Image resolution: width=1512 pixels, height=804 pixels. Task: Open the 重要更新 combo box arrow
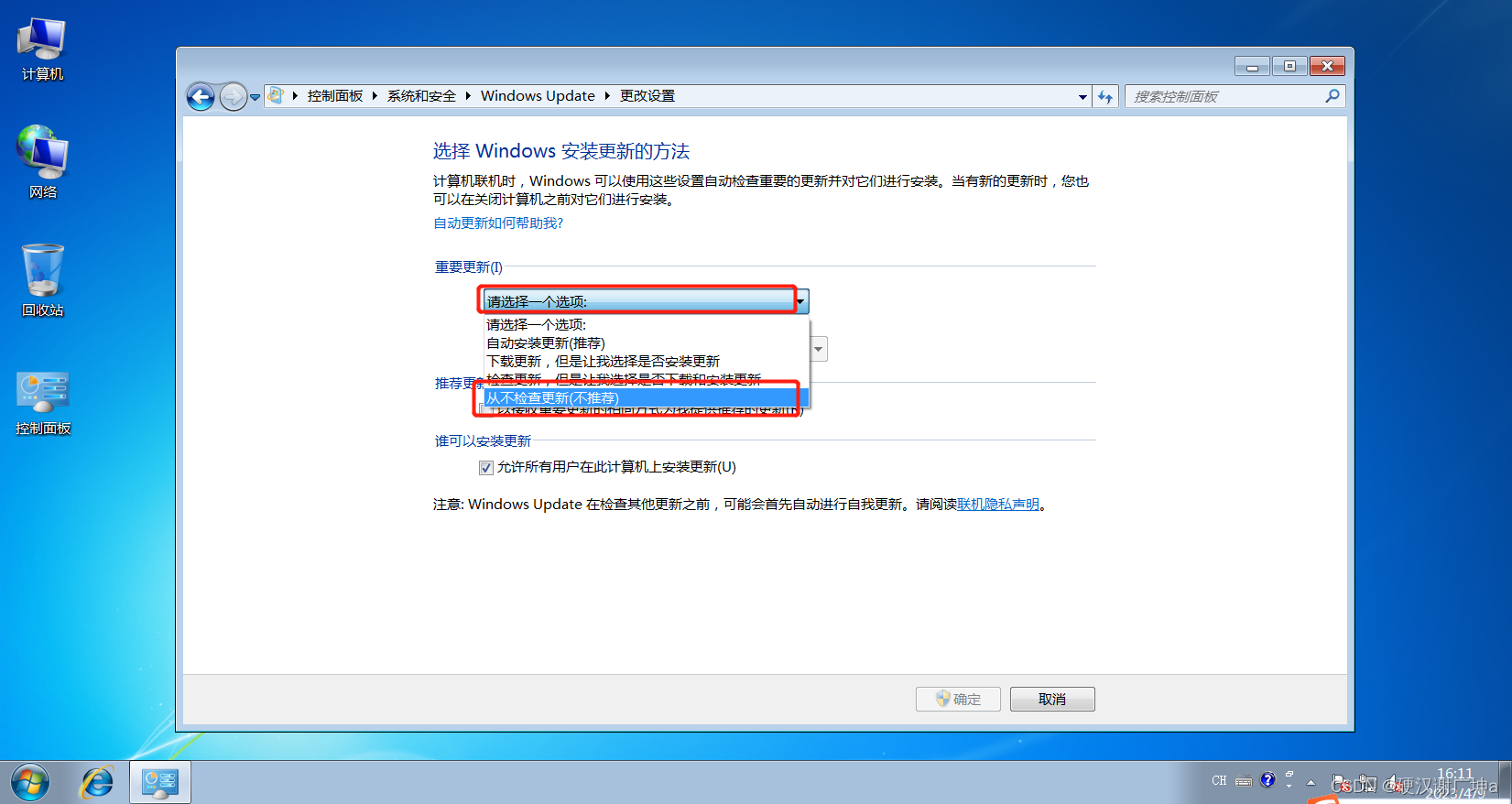(800, 301)
